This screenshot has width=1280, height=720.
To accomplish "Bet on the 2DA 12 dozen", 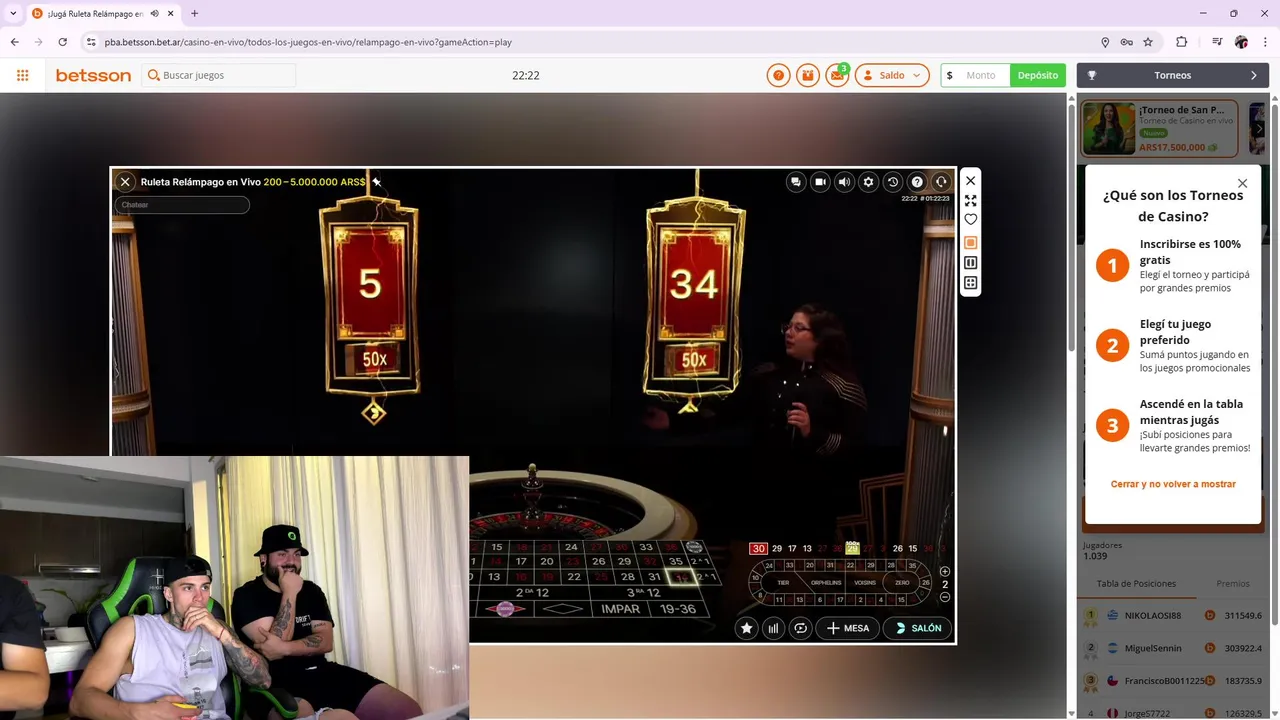I will click(532, 593).
